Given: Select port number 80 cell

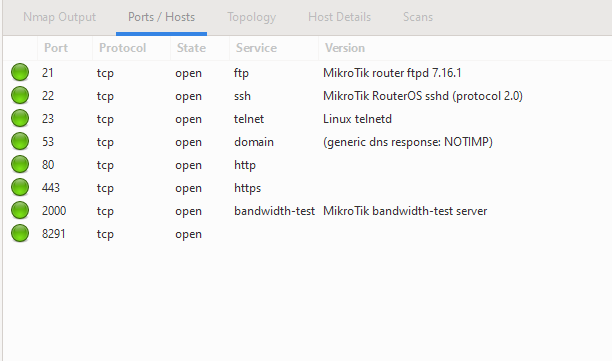Looking at the screenshot, I should (x=48, y=165).
